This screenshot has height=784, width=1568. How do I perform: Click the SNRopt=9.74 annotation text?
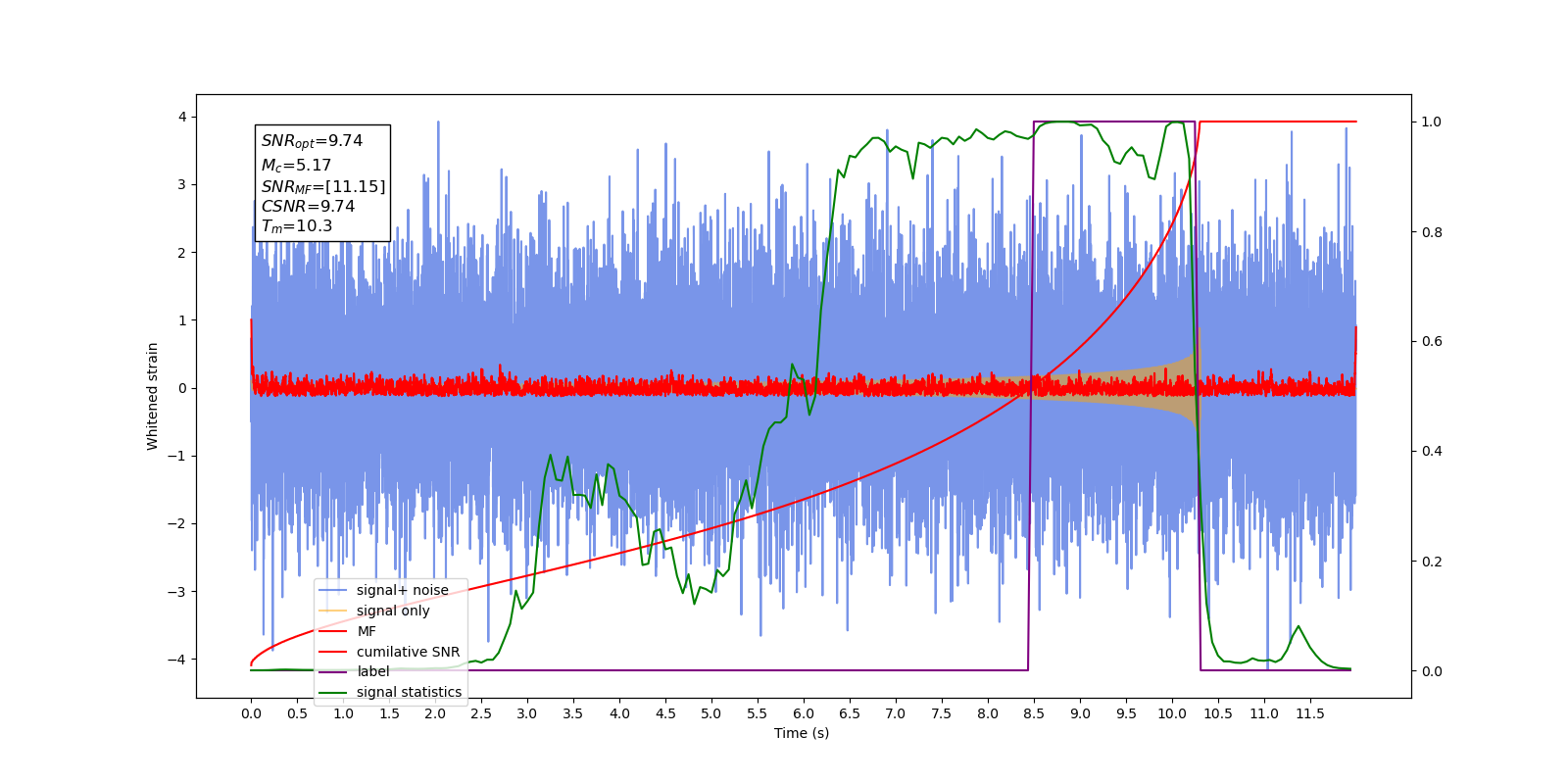coord(312,141)
